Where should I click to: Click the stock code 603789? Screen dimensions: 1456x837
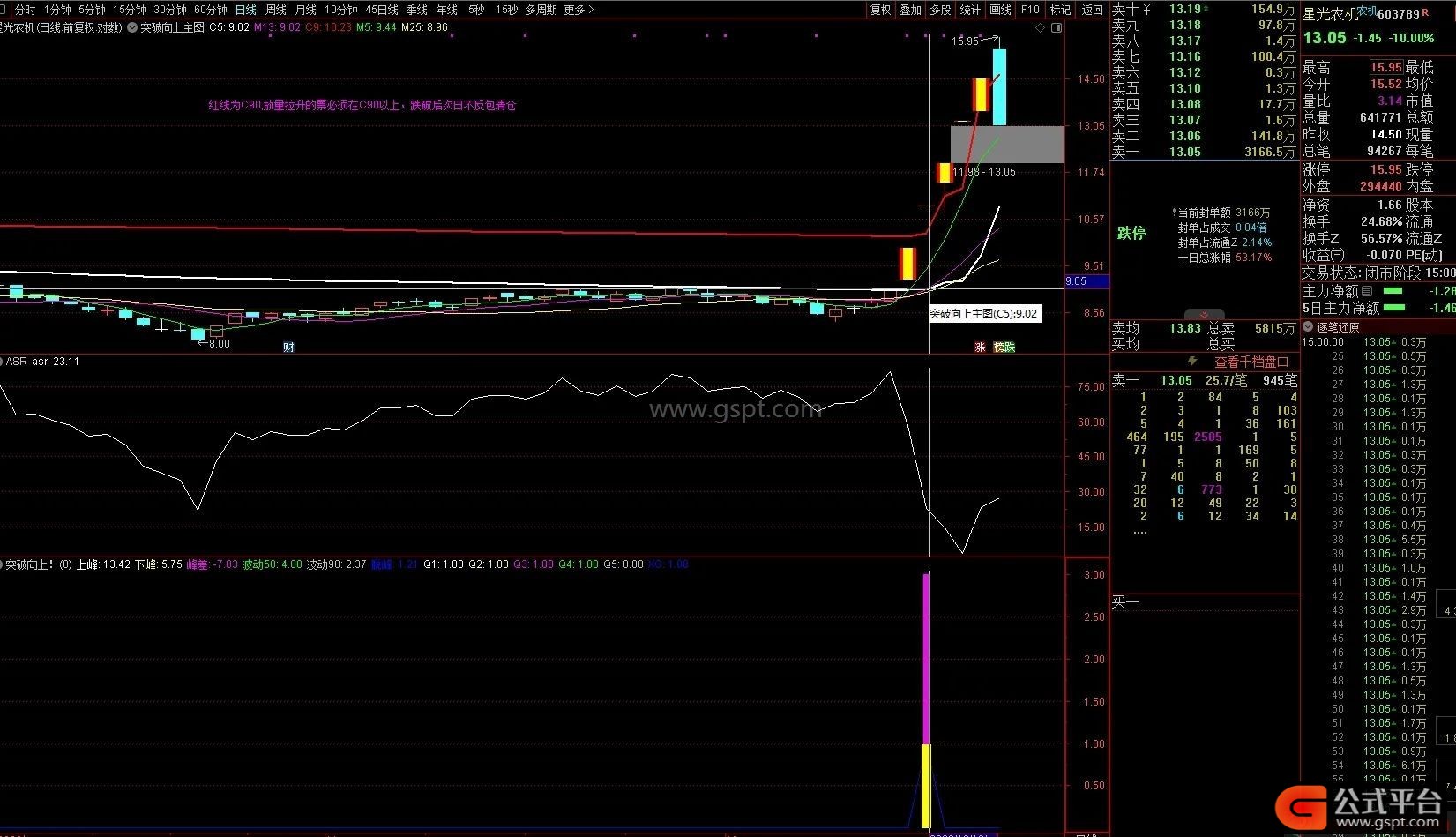coord(1399,14)
